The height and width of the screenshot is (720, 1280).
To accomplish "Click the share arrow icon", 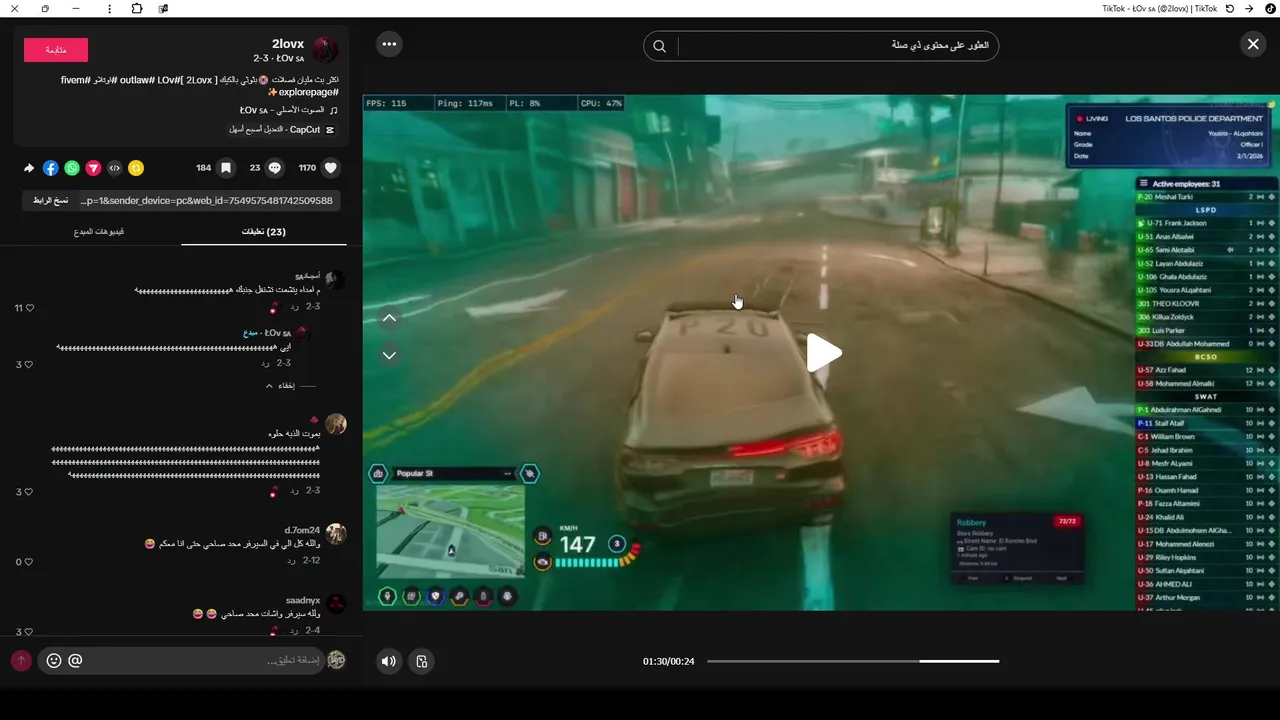I will (29, 168).
